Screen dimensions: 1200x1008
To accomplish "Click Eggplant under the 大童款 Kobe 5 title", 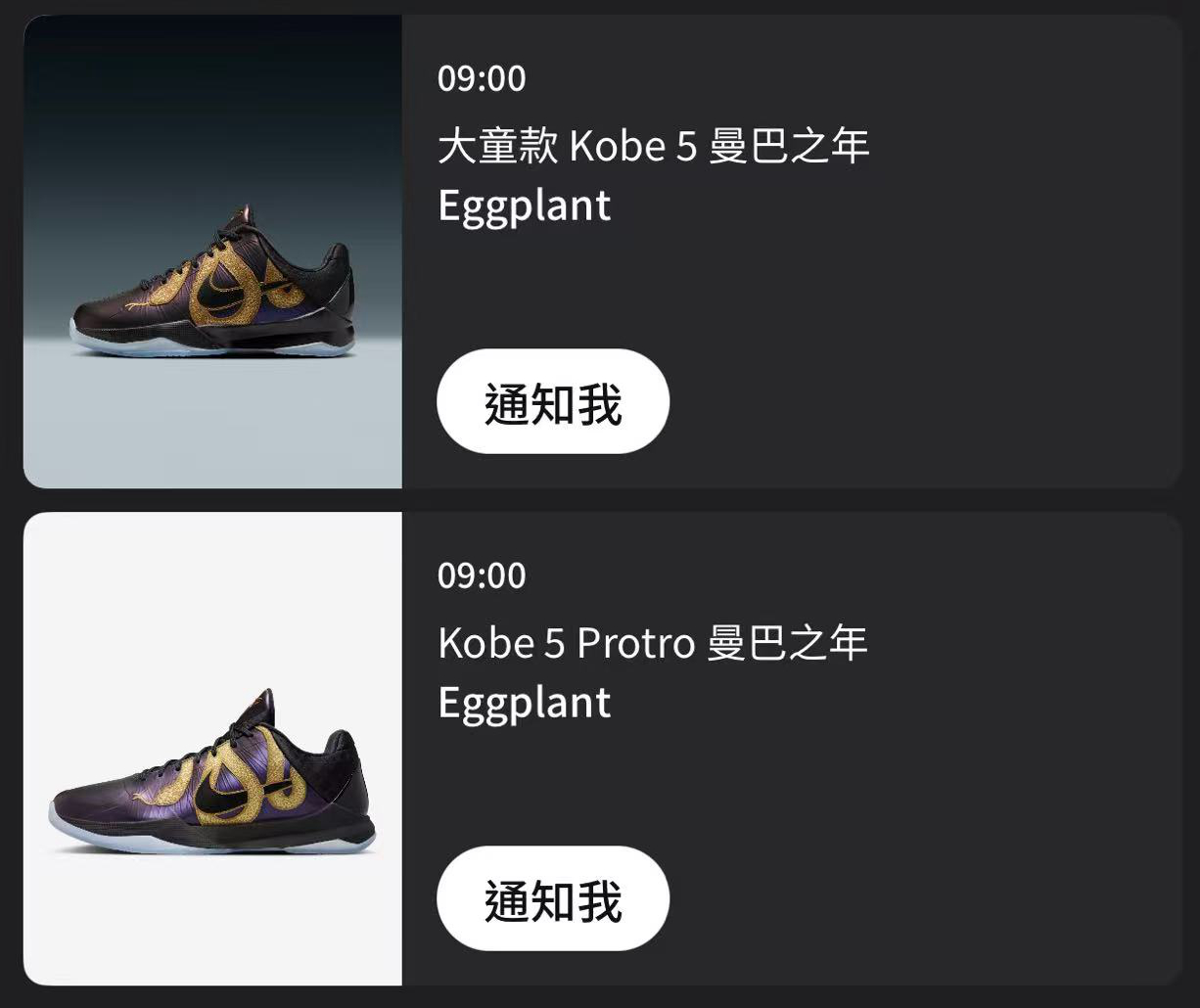I will tap(525, 206).
